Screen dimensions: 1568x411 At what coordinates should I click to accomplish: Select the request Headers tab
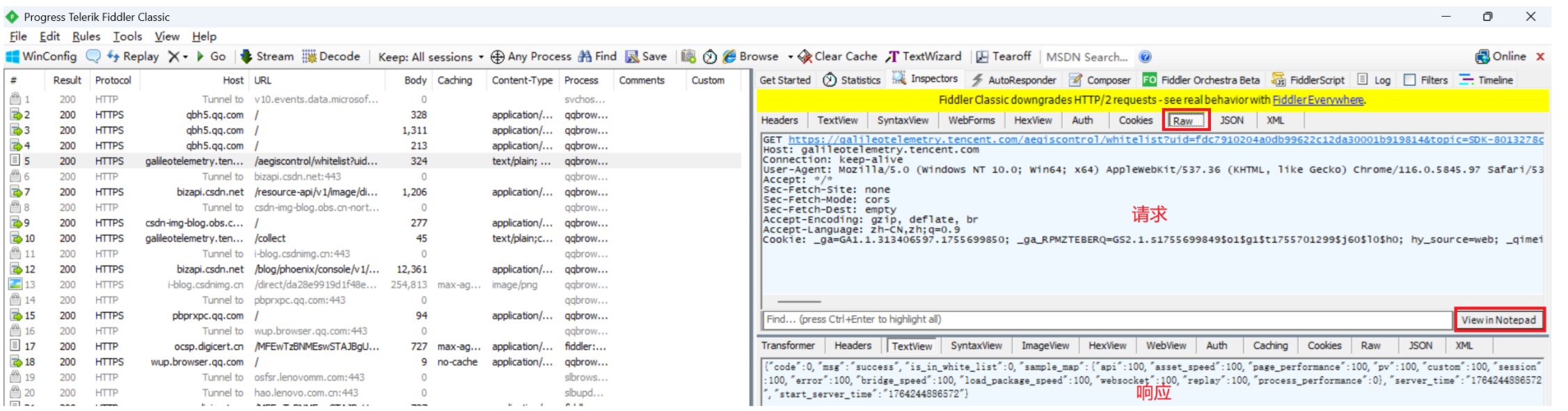(779, 121)
